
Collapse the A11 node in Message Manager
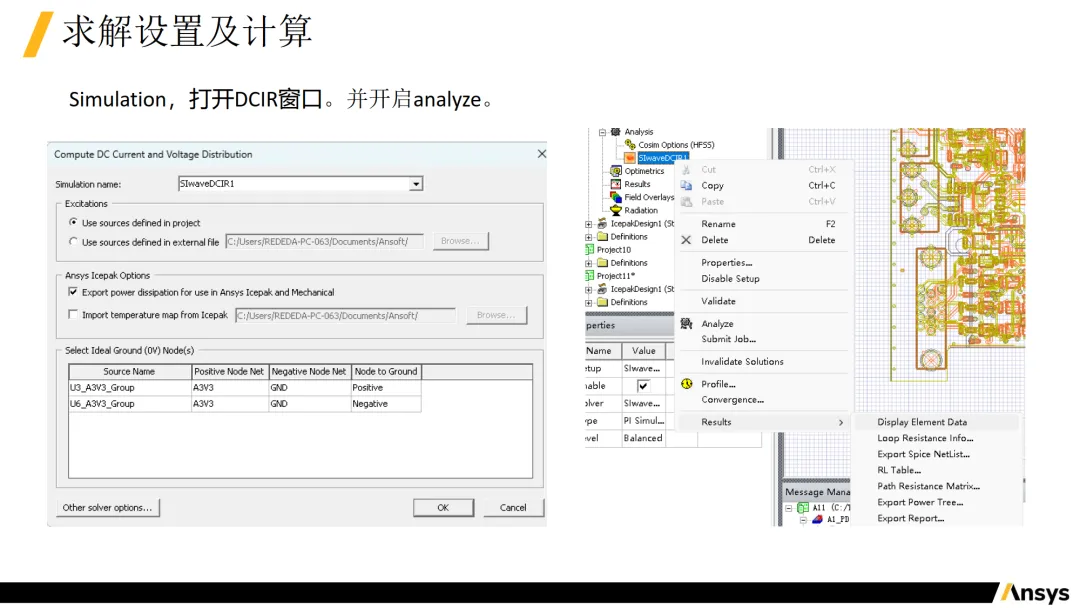point(789,507)
